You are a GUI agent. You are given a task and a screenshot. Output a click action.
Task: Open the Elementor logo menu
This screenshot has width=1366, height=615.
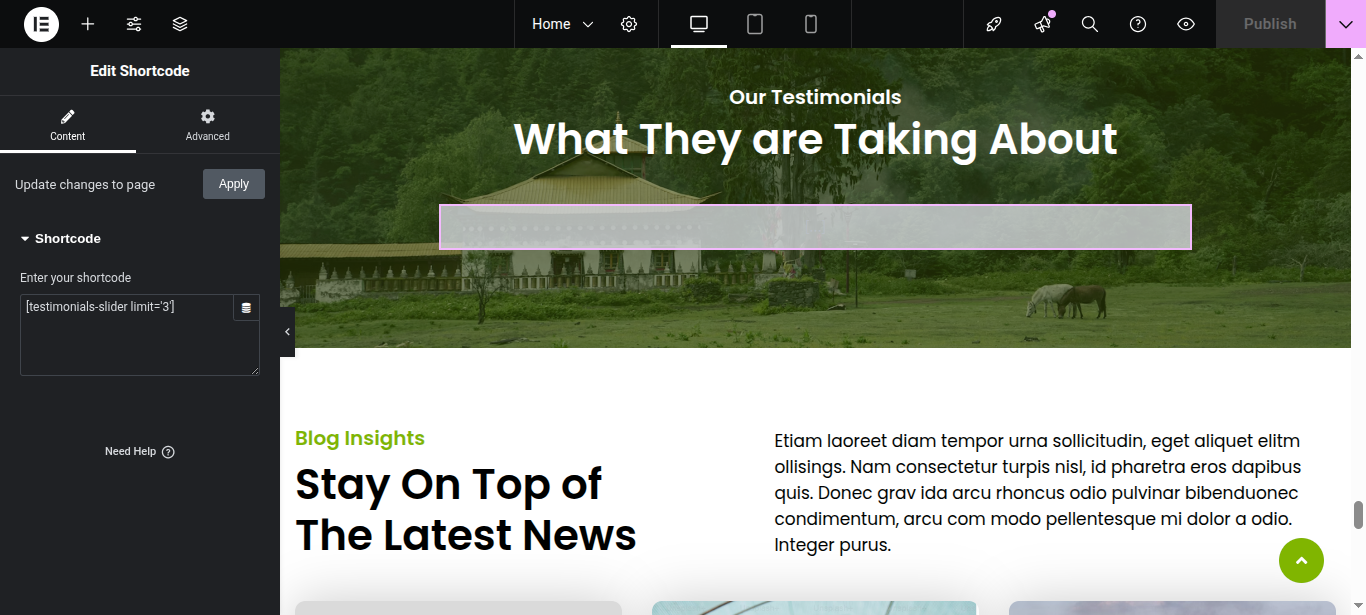click(41, 24)
